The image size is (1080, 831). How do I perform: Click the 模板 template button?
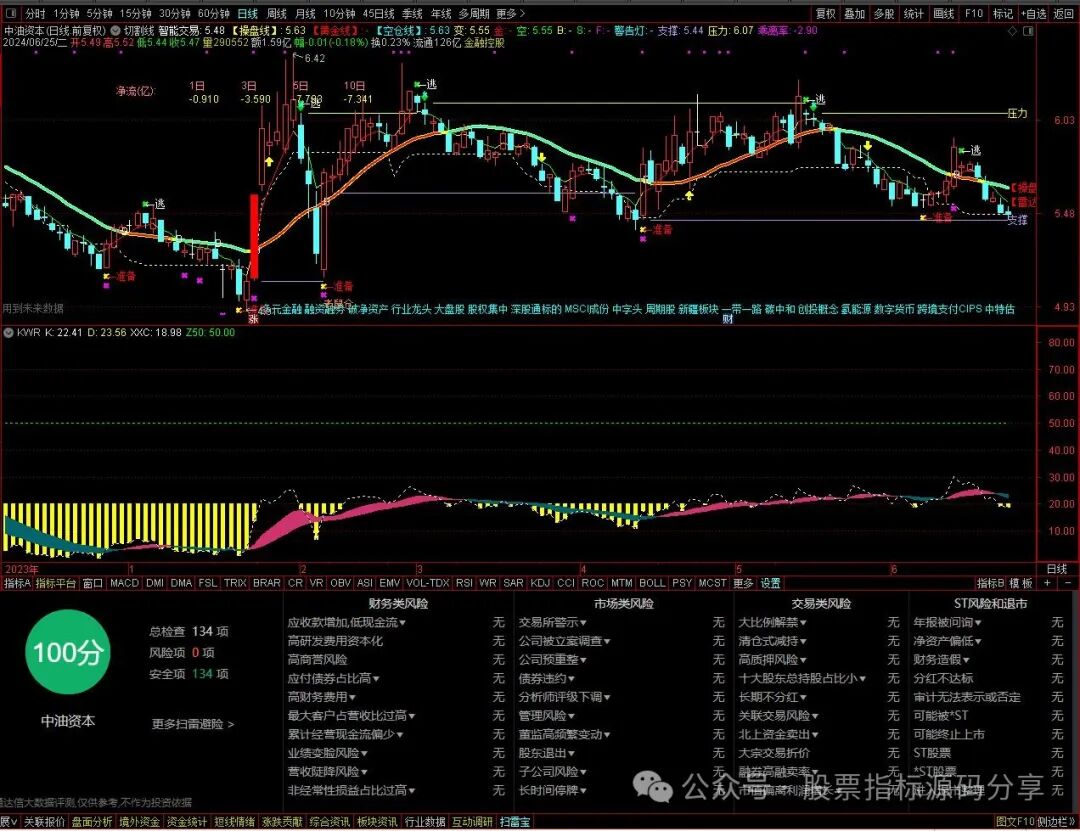[x=1021, y=583]
